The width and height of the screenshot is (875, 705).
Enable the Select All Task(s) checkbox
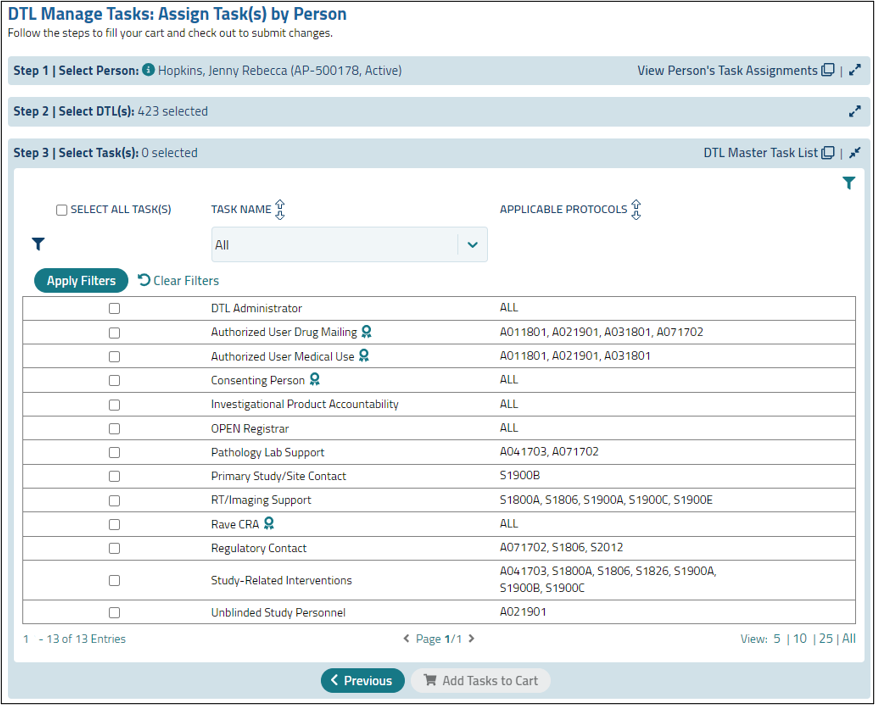pos(61,209)
